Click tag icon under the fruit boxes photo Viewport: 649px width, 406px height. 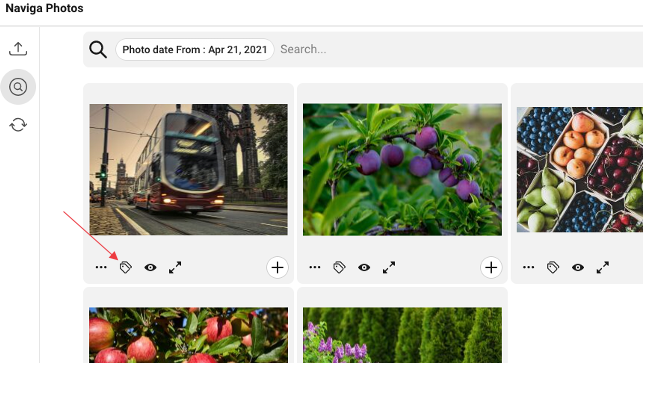coord(553,267)
